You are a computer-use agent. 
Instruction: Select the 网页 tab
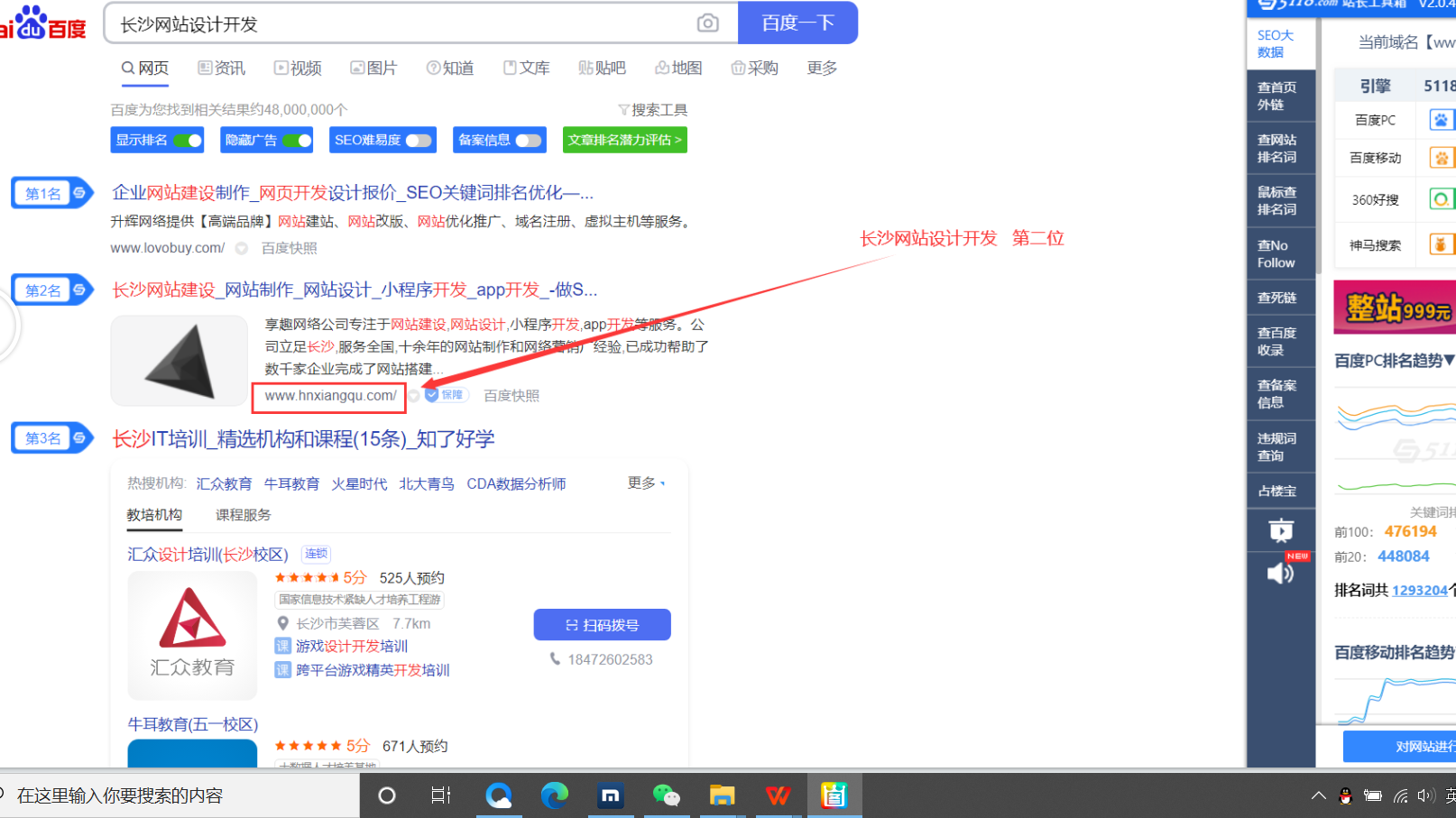(145, 69)
